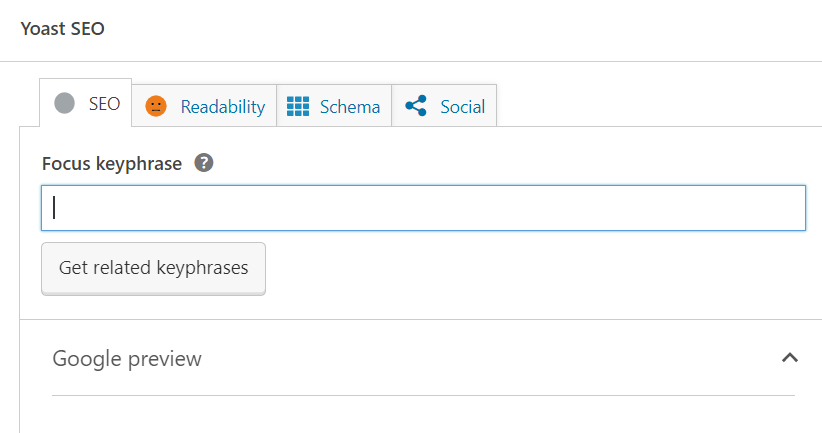The height and width of the screenshot is (433, 822).
Task: Toggle the Yoast SEO panel title
Action: (x=62, y=28)
